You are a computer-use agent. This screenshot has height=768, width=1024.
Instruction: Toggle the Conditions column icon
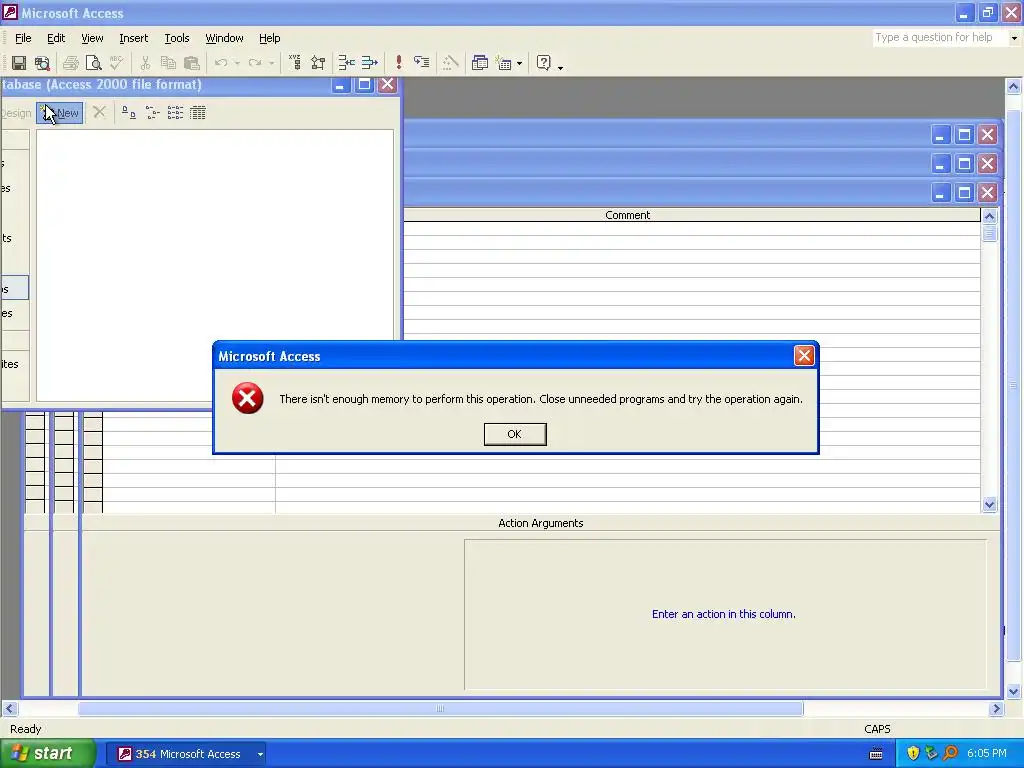click(x=318, y=63)
